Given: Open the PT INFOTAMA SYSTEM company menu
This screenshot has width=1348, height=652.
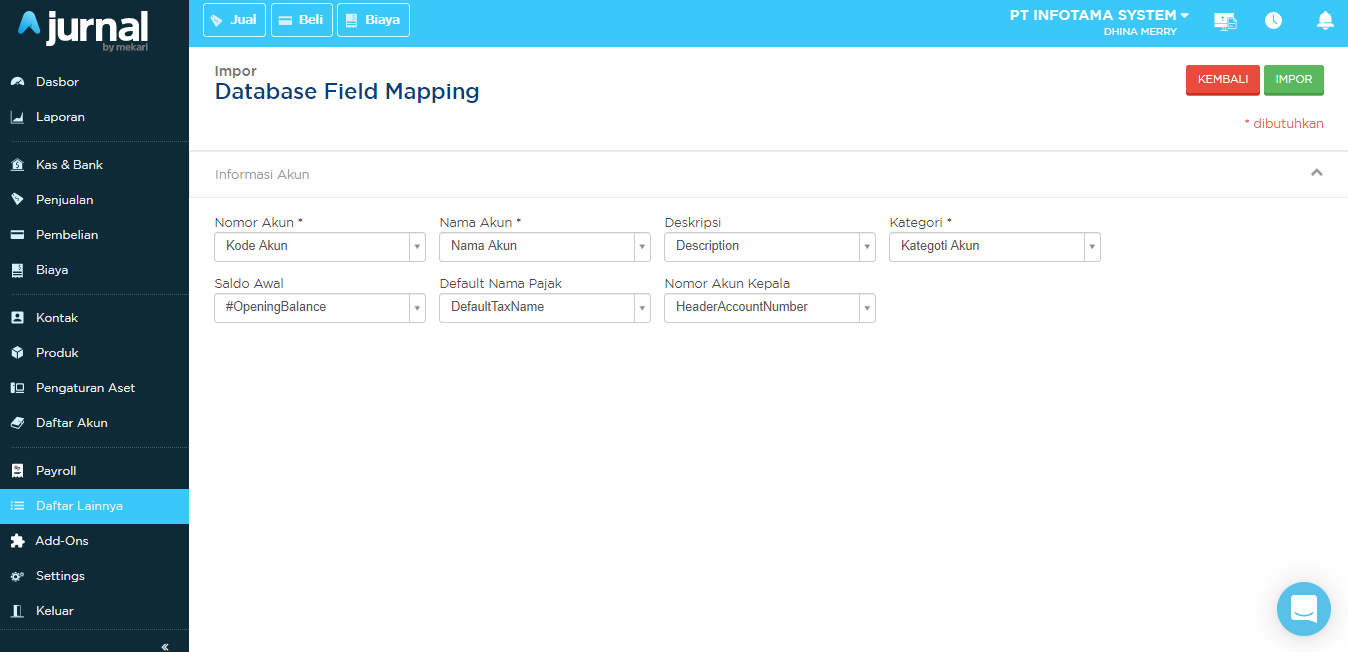Looking at the screenshot, I should [x=1099, y=16].
